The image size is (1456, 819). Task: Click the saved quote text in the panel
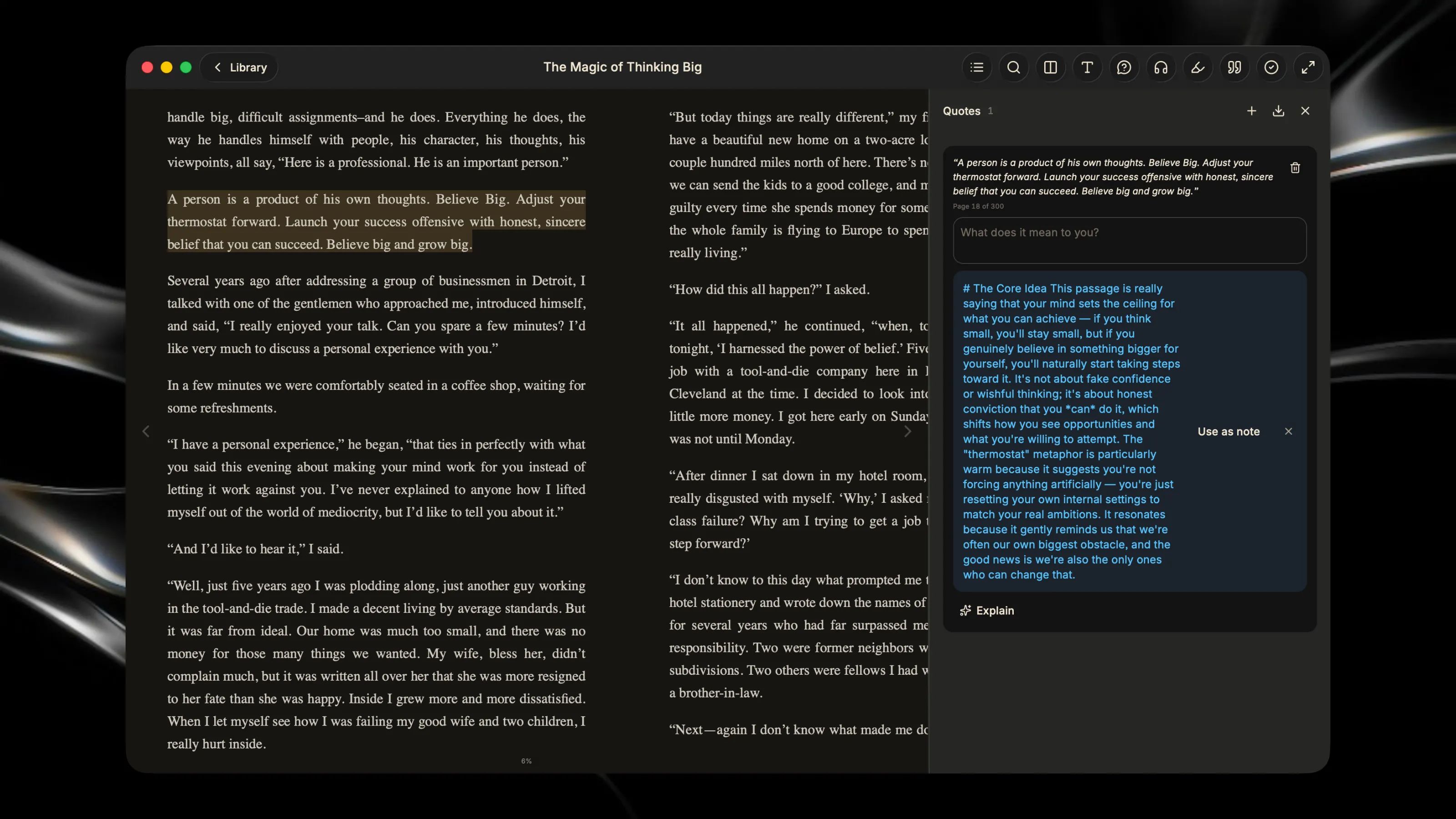pyautogui.click(x=1113, y=177)
